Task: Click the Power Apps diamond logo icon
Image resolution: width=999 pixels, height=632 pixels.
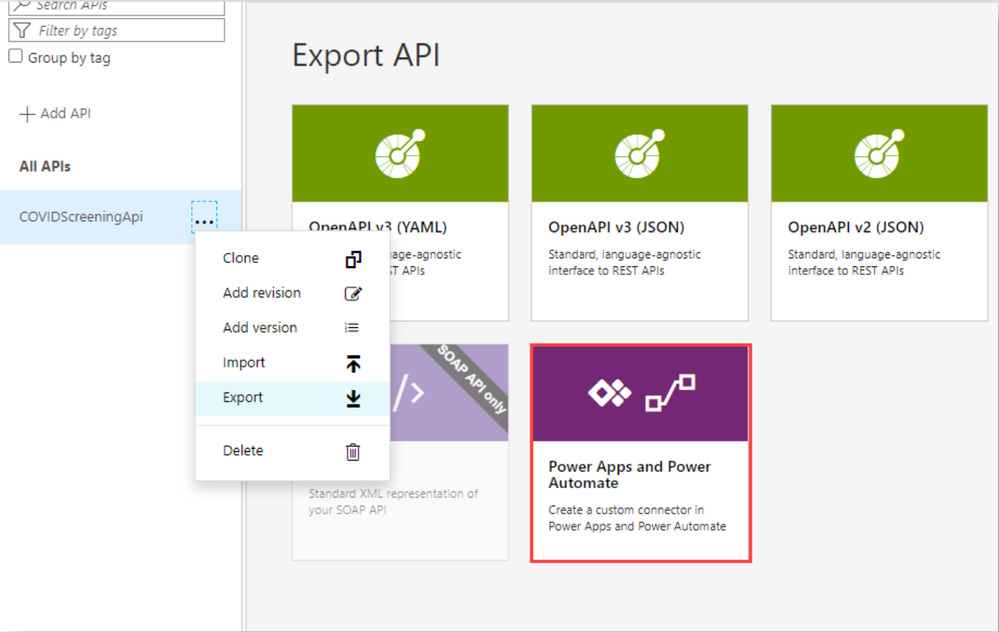Action: (610, 392)
